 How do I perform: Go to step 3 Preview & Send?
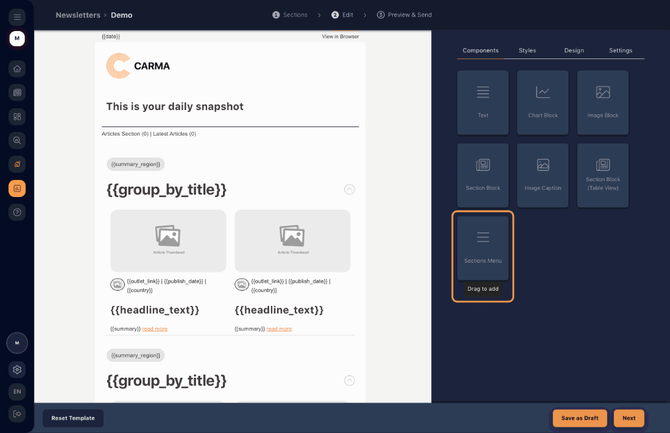(404, 15)
